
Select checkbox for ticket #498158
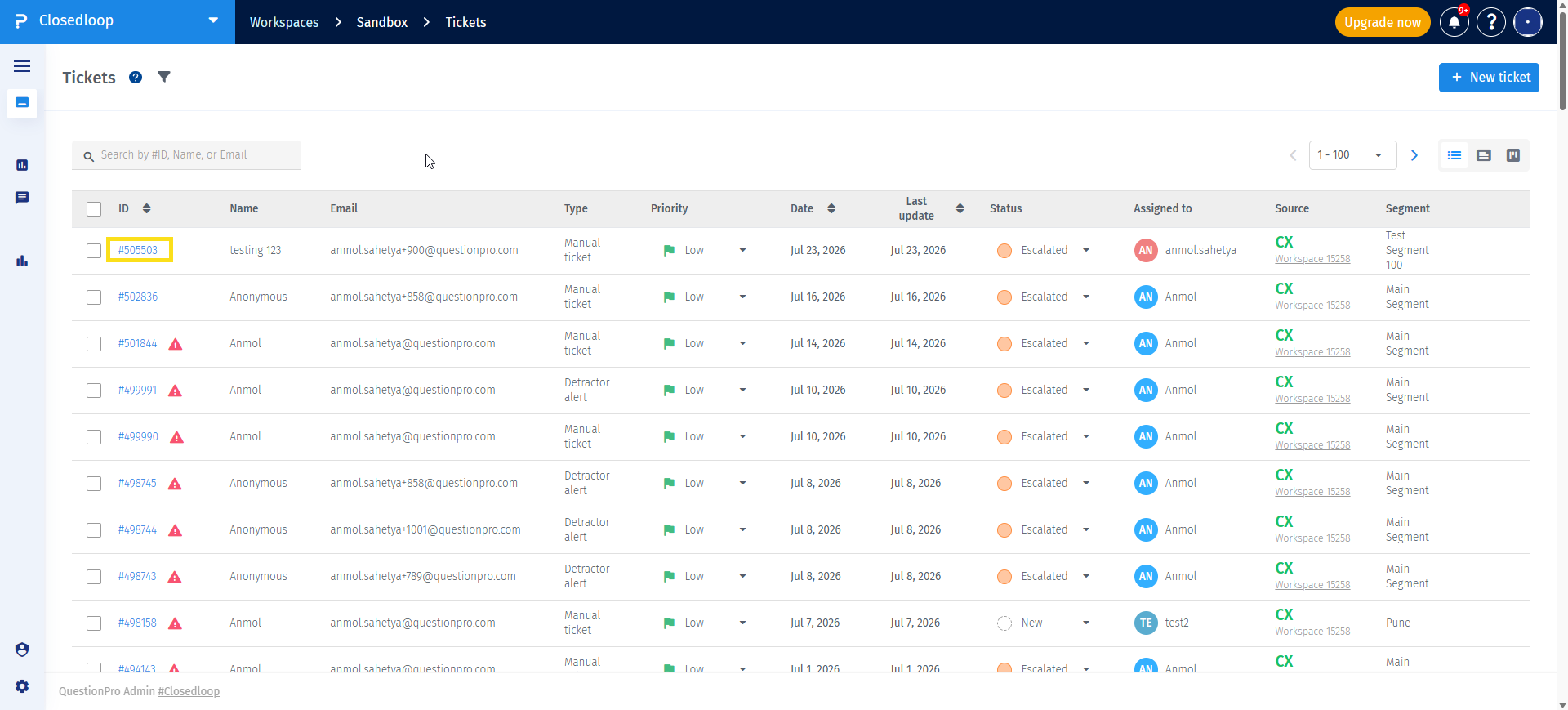(94, 623)
